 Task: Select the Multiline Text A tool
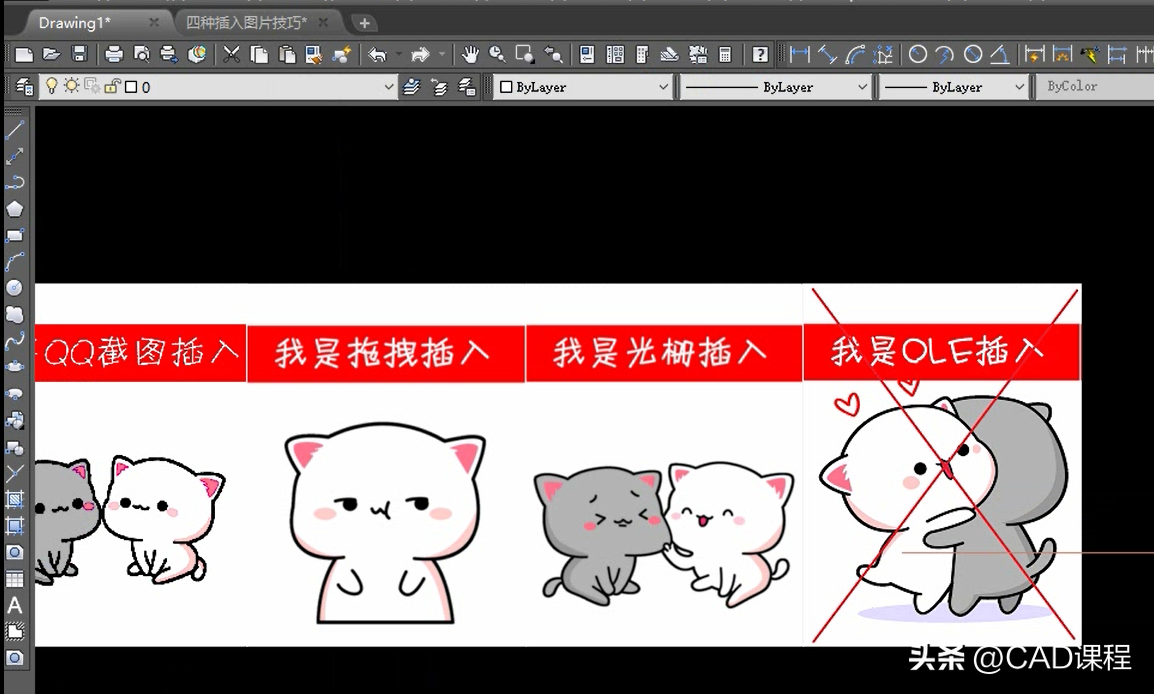tap(15, 605)
